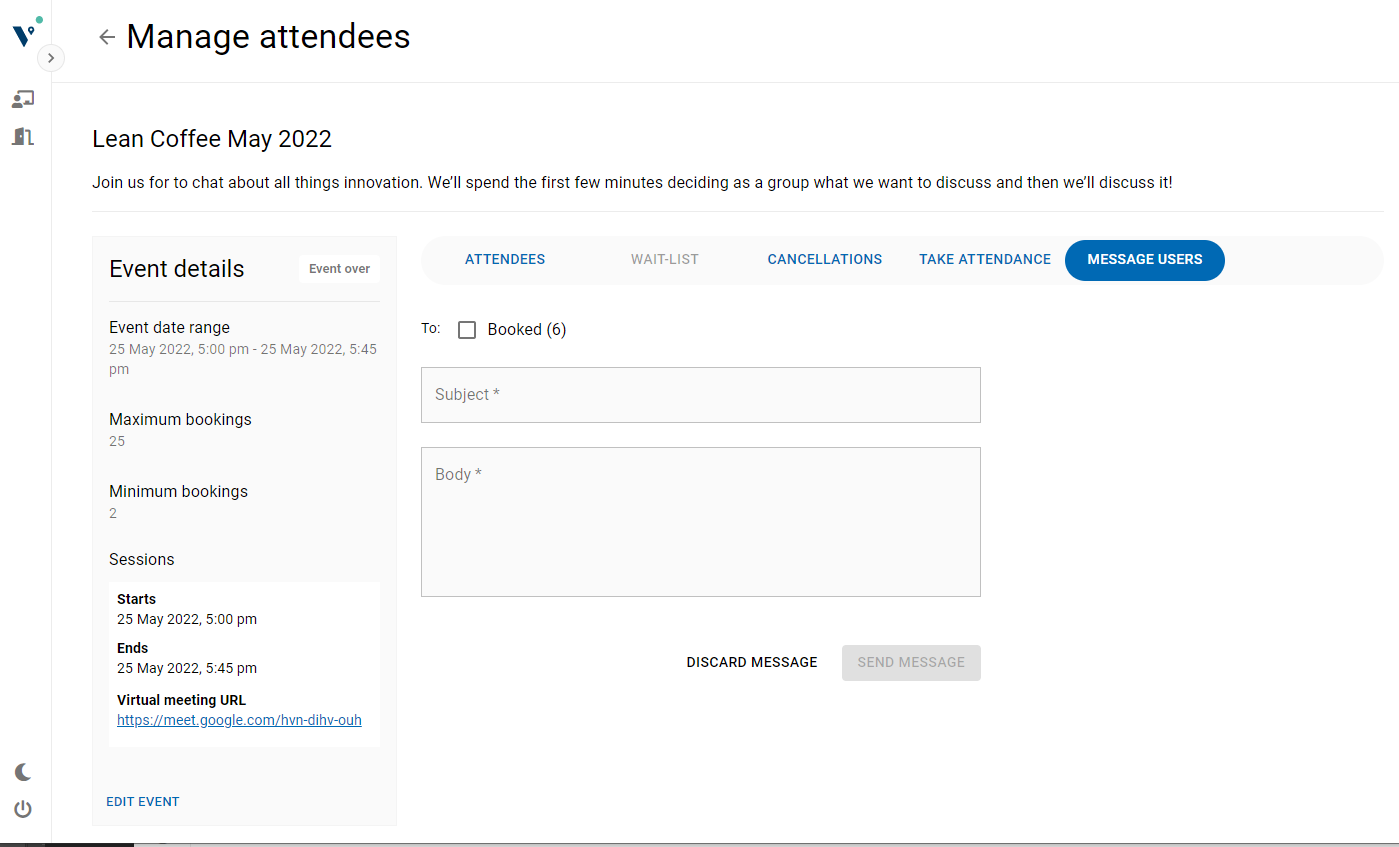Expand the left sidebar with the chevron

pyautogui.click(x=51, y=58)
